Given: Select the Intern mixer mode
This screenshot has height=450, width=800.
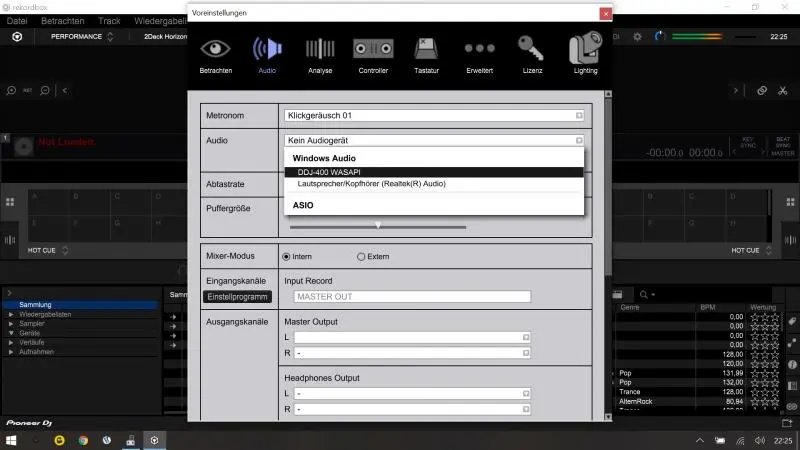Looking at the screenshot, I should (x=287, y=256).
